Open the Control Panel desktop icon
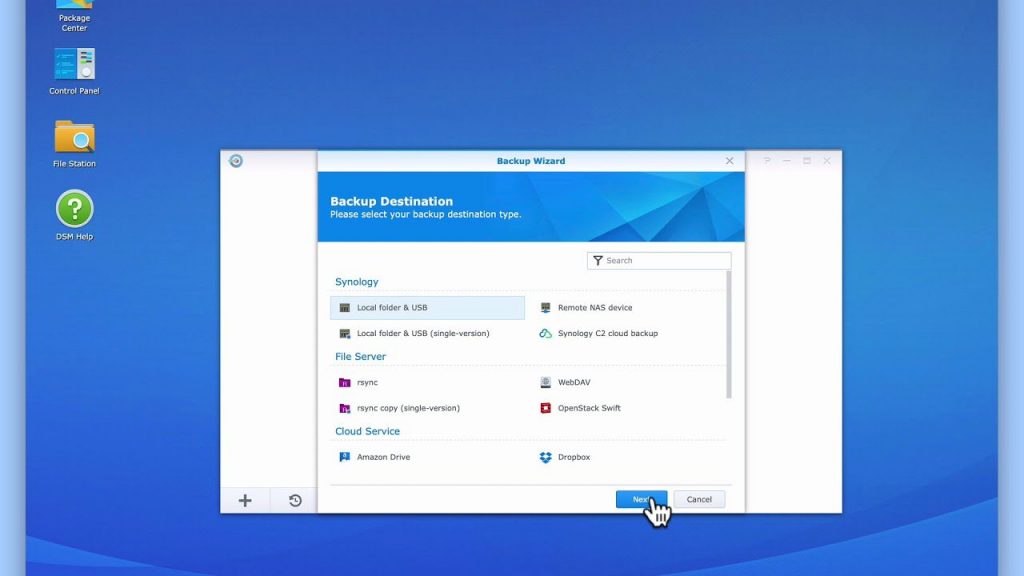The image size is (1024, 576). coord(74,64)
